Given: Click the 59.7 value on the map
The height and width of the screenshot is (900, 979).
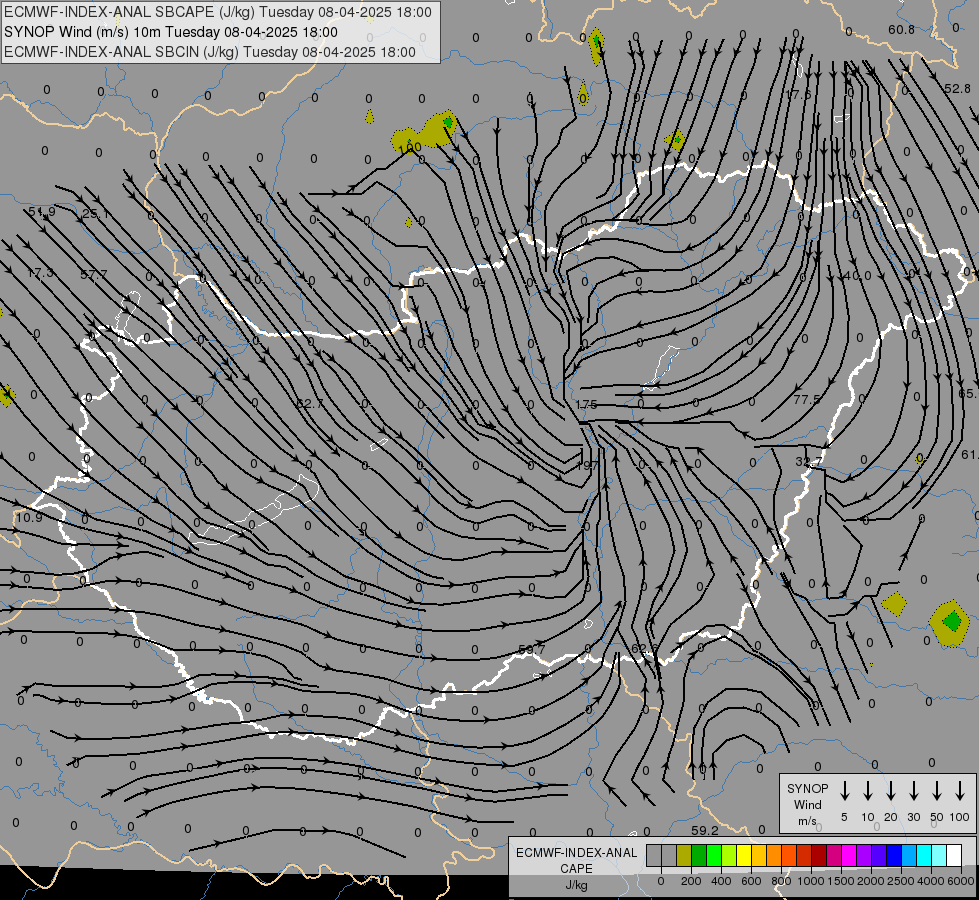Looking at the screenshot, I should (x=531, y=650).
